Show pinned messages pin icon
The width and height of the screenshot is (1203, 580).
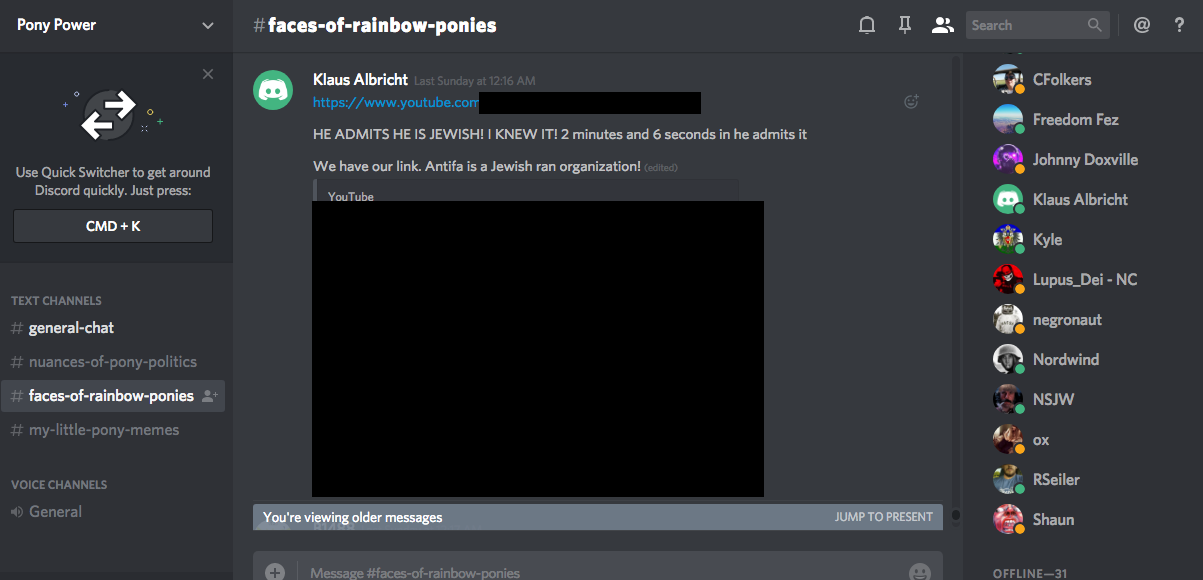(x=905, y=26)
